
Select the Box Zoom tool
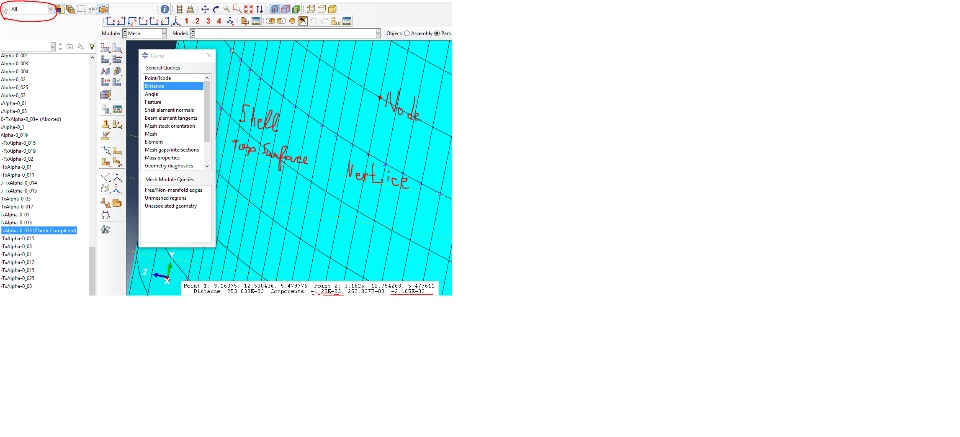(x=237, y=9)
